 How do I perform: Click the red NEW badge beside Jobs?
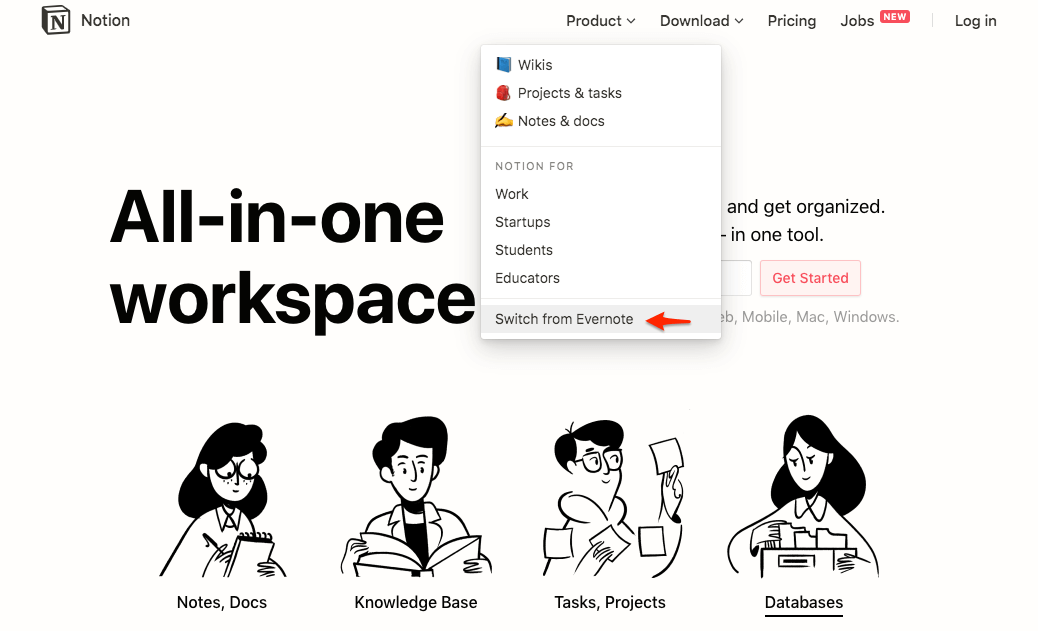pos(895,17)
